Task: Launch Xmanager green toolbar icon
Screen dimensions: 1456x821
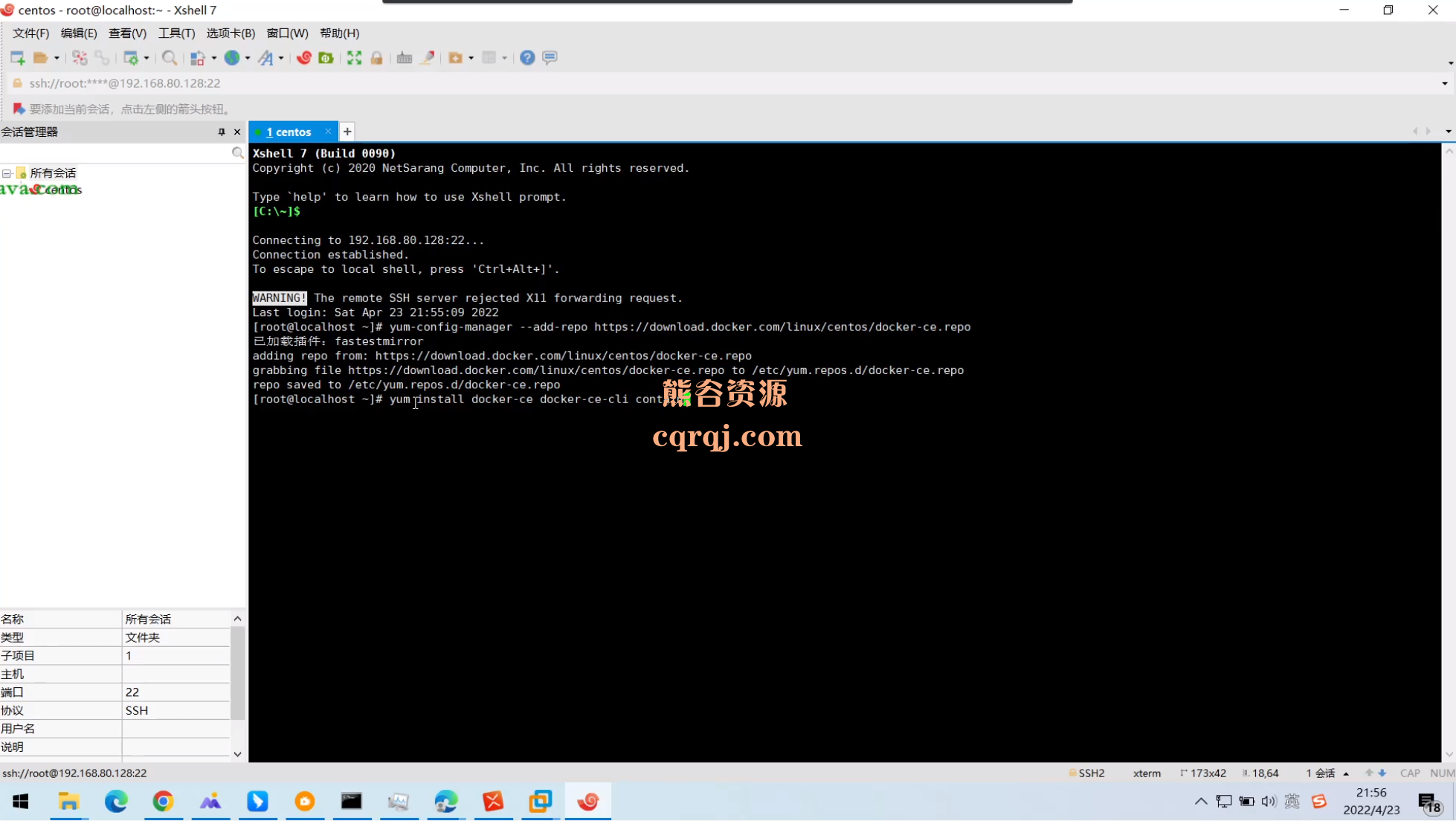Action: 326,58
